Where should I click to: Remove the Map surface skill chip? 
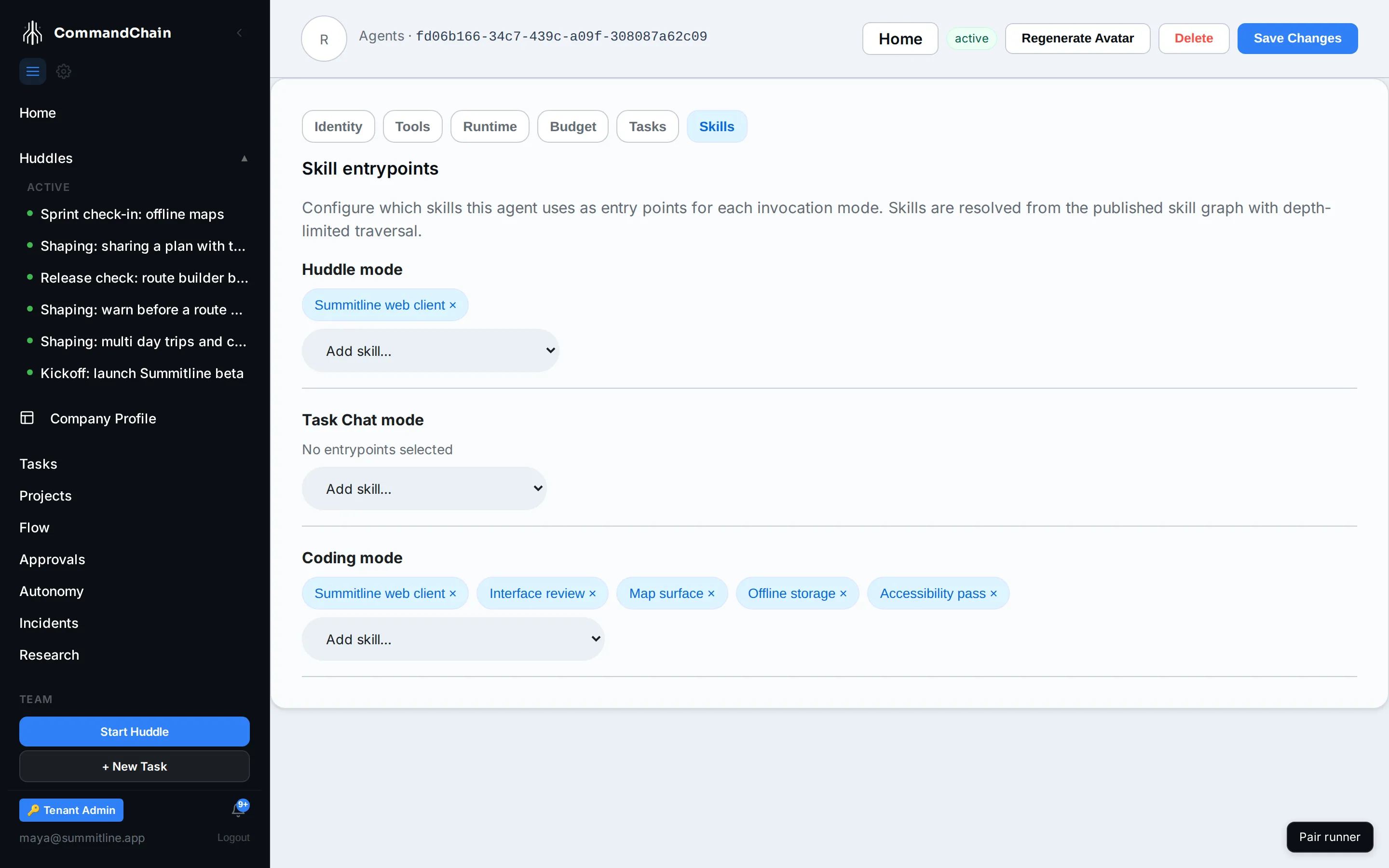tap(711, 593)
